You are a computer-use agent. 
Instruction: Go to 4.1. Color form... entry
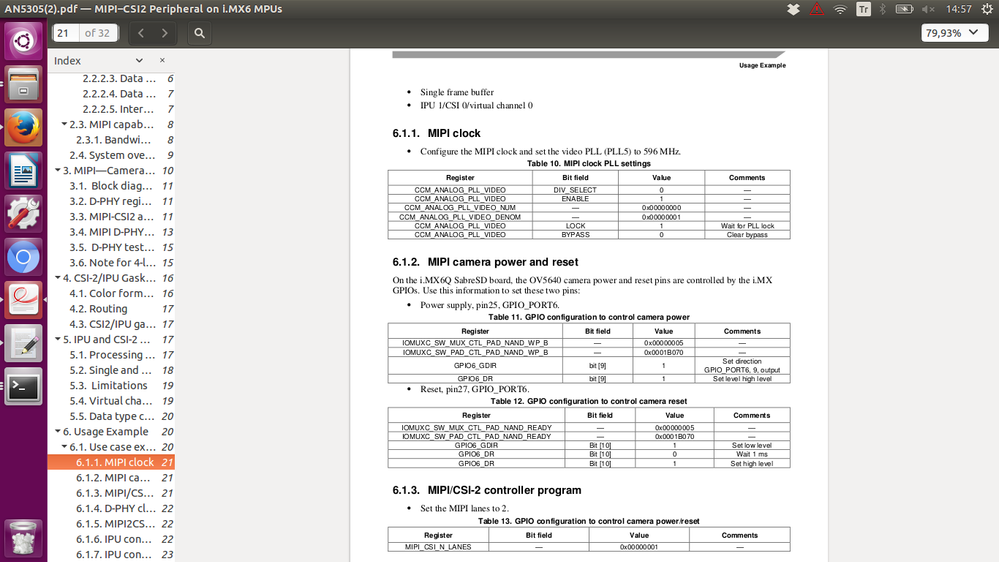(x=111, y=293)
